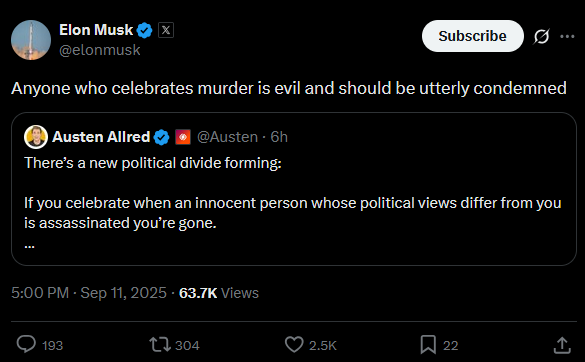Repost this tweet using retweet icon

pos(160,344)
